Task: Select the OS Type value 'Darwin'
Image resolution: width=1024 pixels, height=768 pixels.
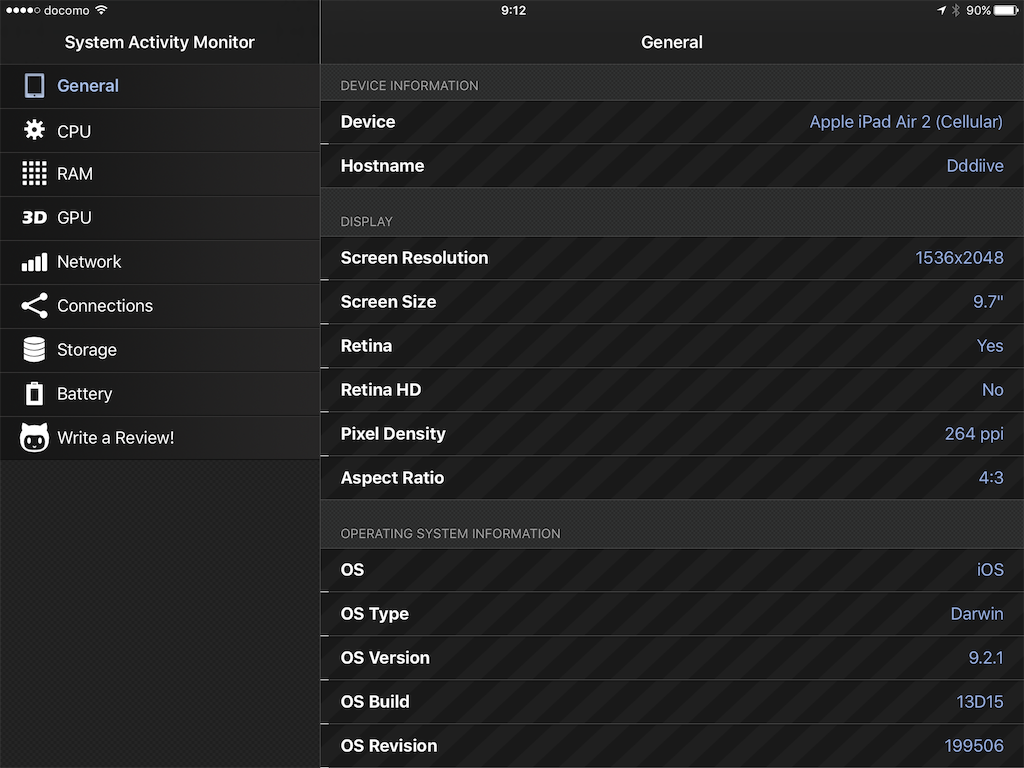Action: coord(977,614)
